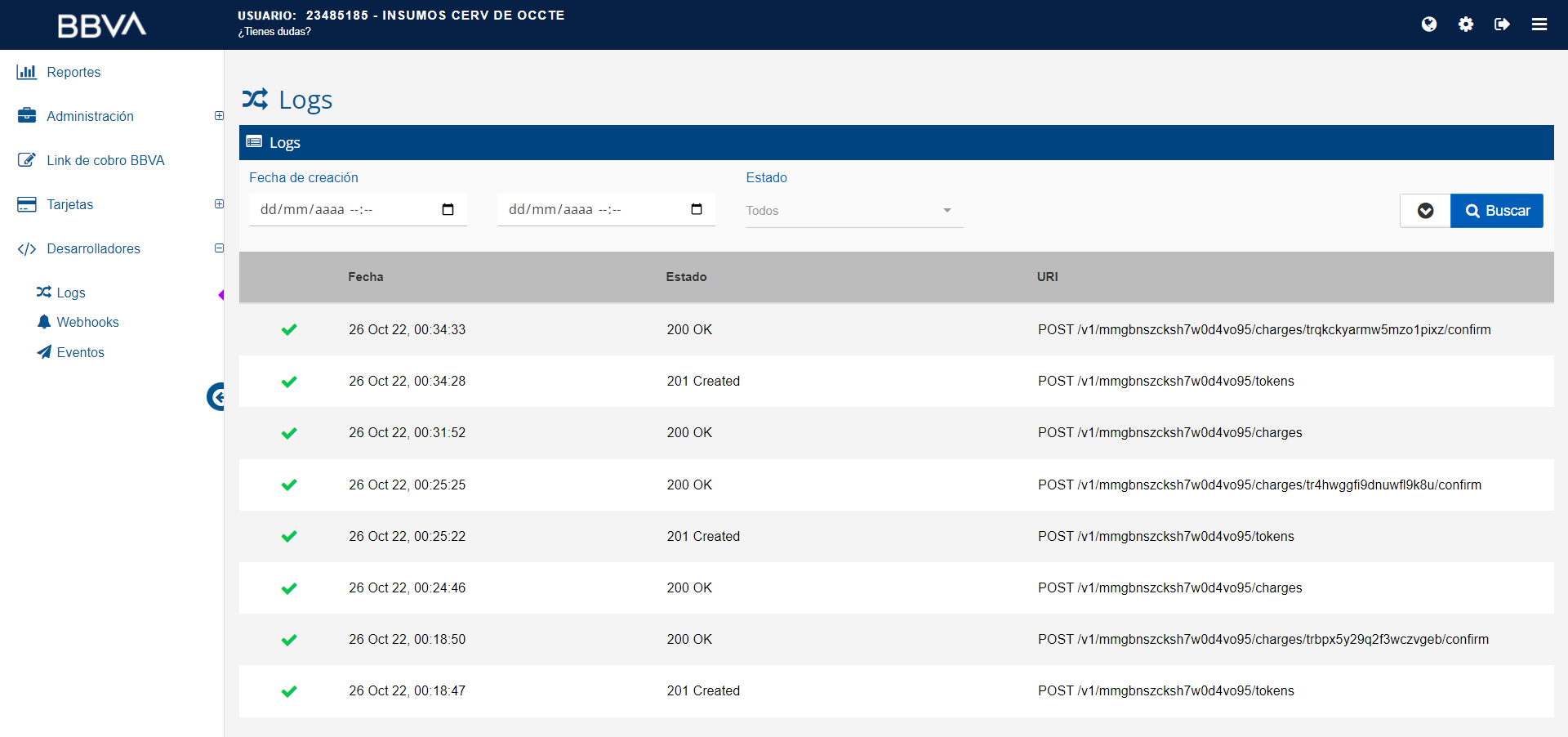Screen dimensions: 1568x737
Task: Click the green check for 00:34:33 log
Action: [x=289, y=329]
